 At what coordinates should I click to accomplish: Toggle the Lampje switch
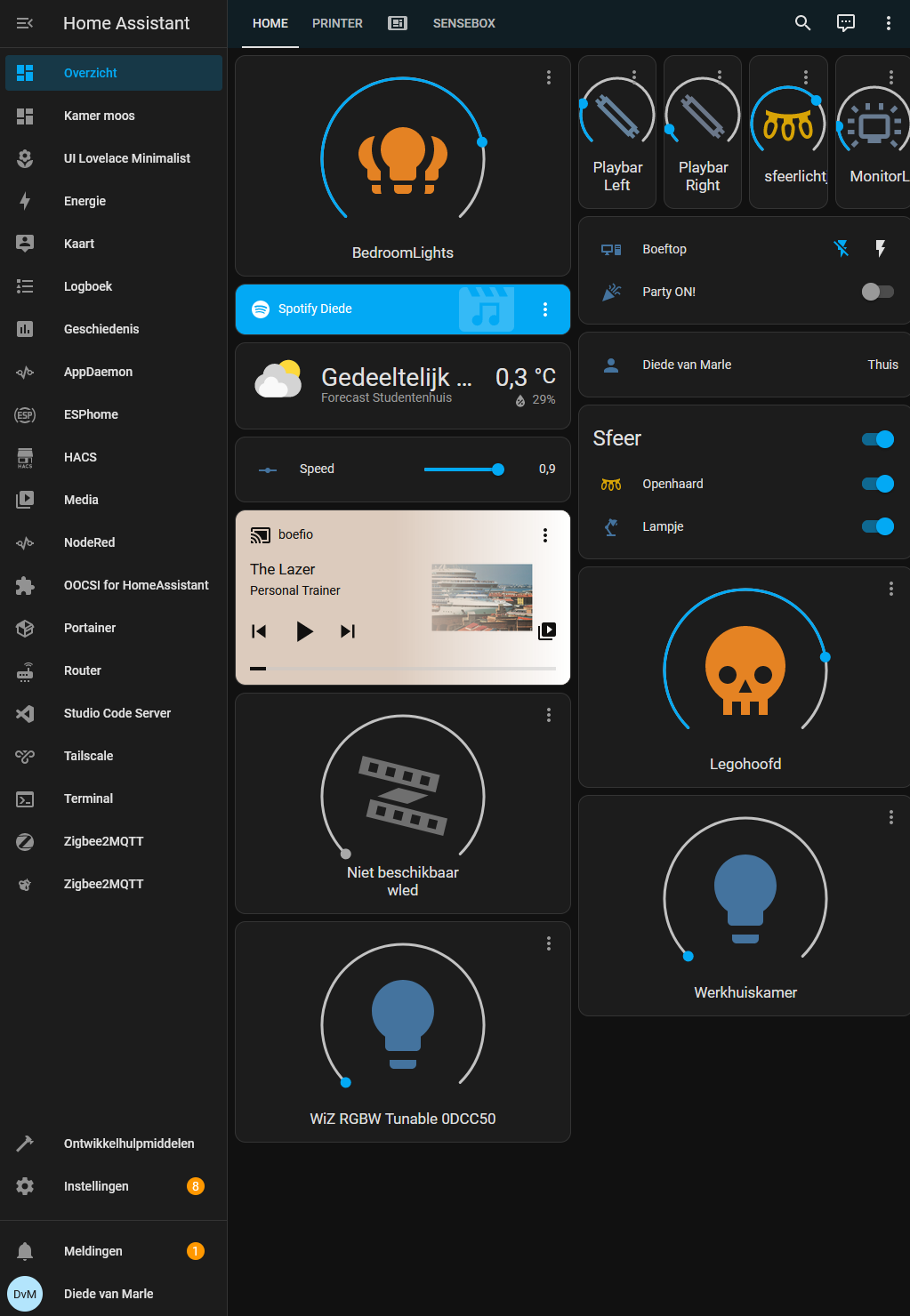tap(878, 526)
